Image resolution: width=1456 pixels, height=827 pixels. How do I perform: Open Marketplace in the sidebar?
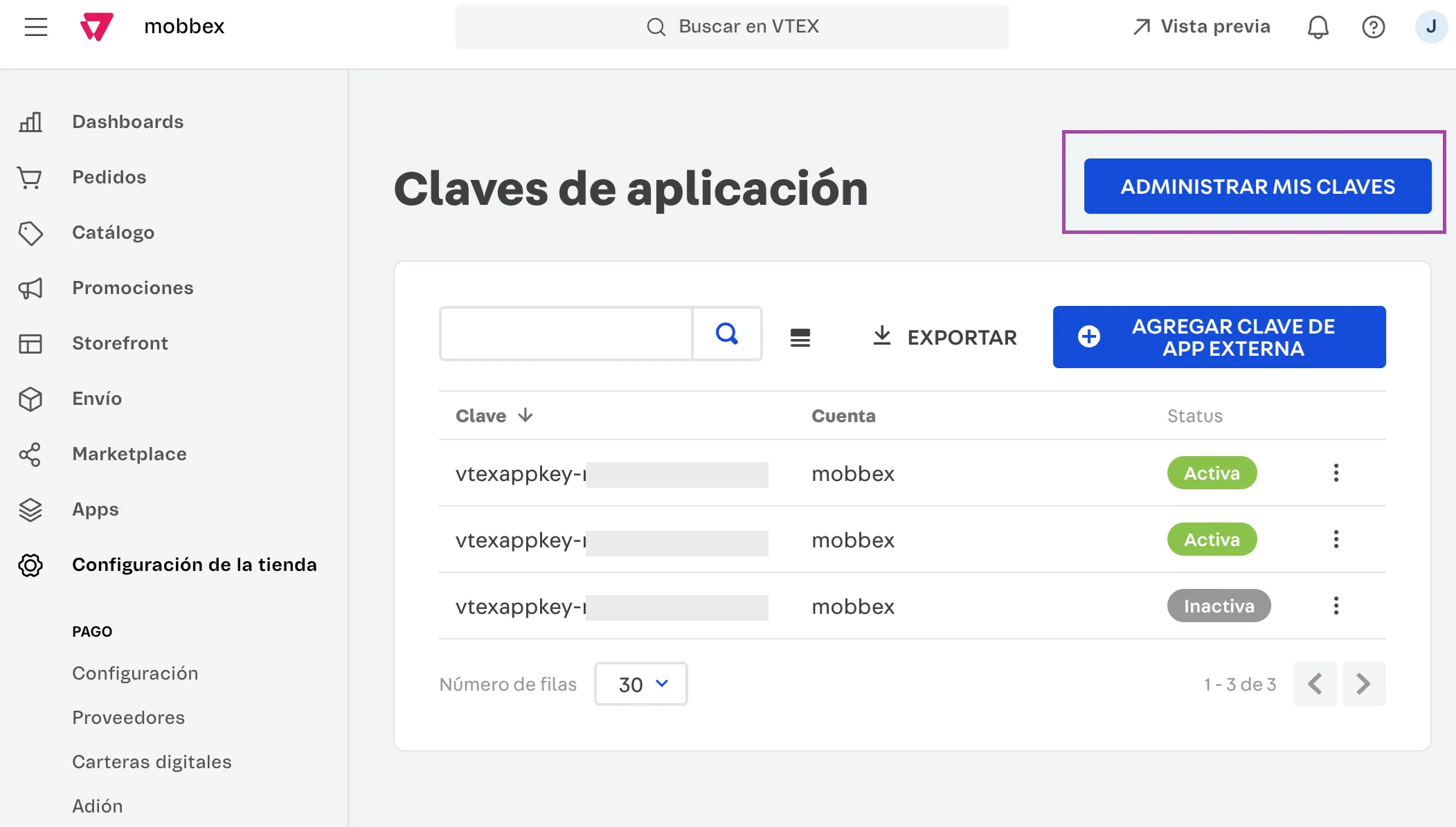(x=129, y=454)
